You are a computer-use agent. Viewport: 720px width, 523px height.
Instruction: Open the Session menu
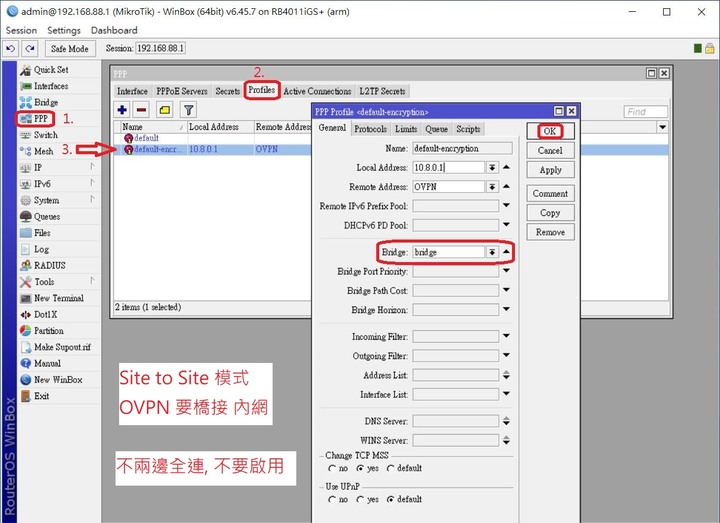point(21,30)
